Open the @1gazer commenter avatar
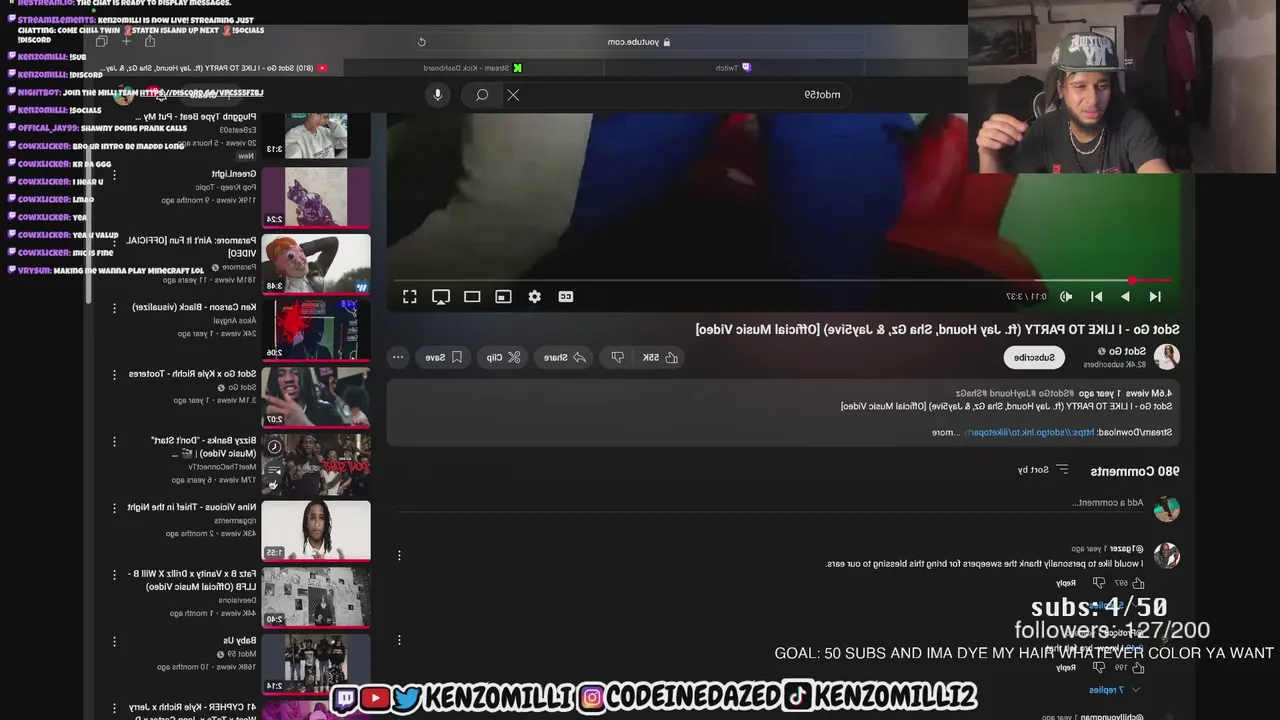Image resolution: width=1280 pixels, height=720 pixels. 1166,555
